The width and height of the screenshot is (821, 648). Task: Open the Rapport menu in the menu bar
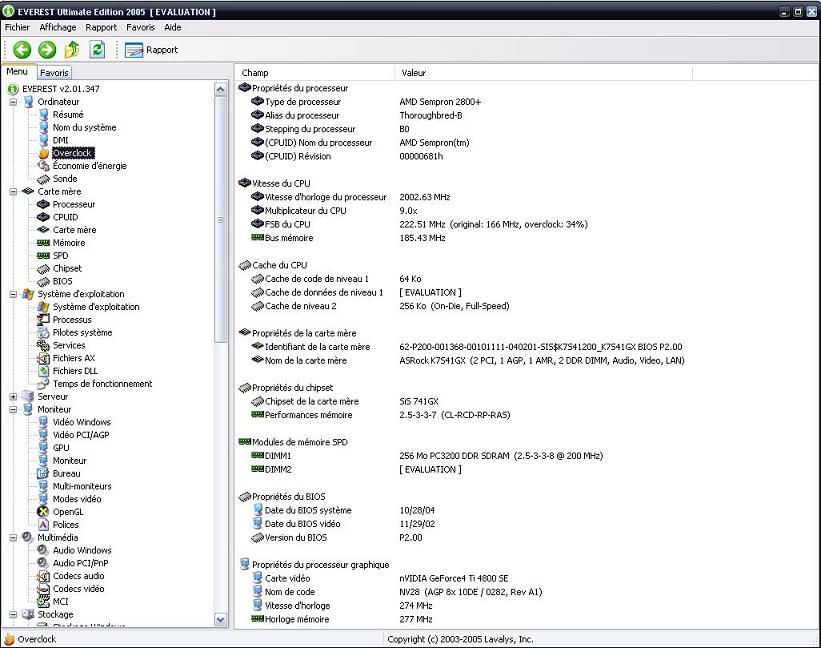(x=101, y=27)
